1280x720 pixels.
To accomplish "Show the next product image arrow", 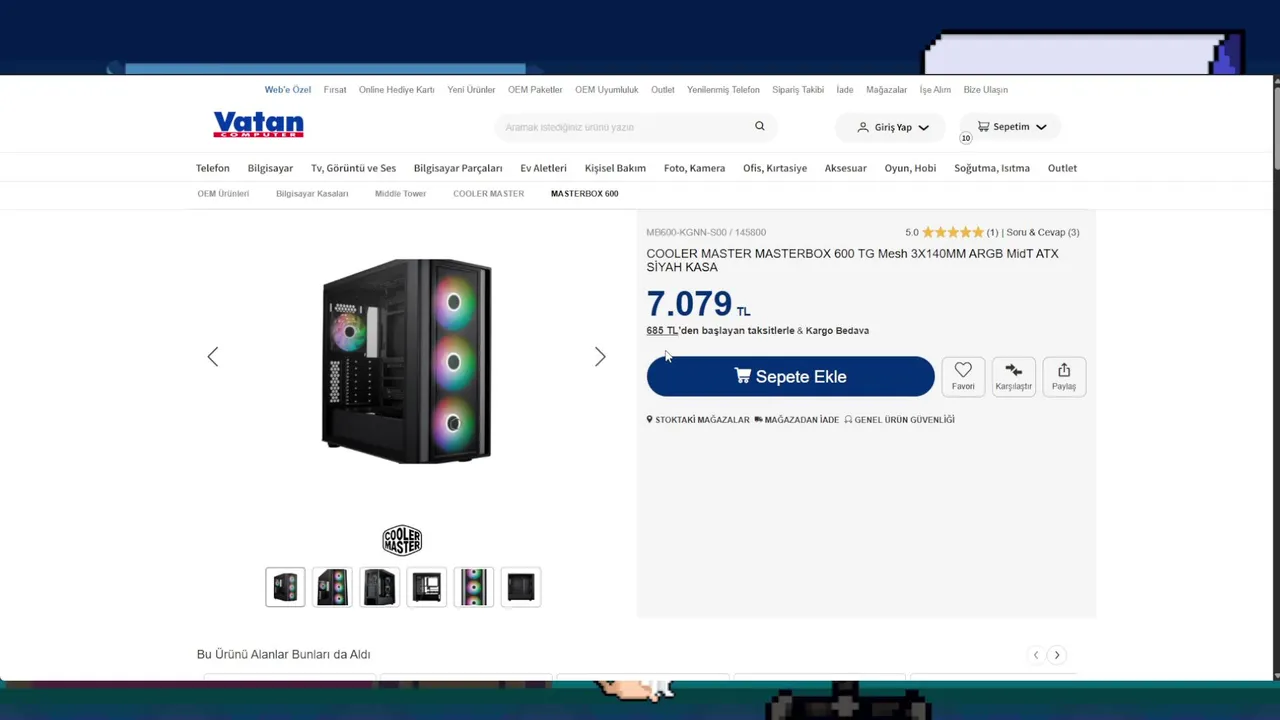I will (x=600, y=357).
